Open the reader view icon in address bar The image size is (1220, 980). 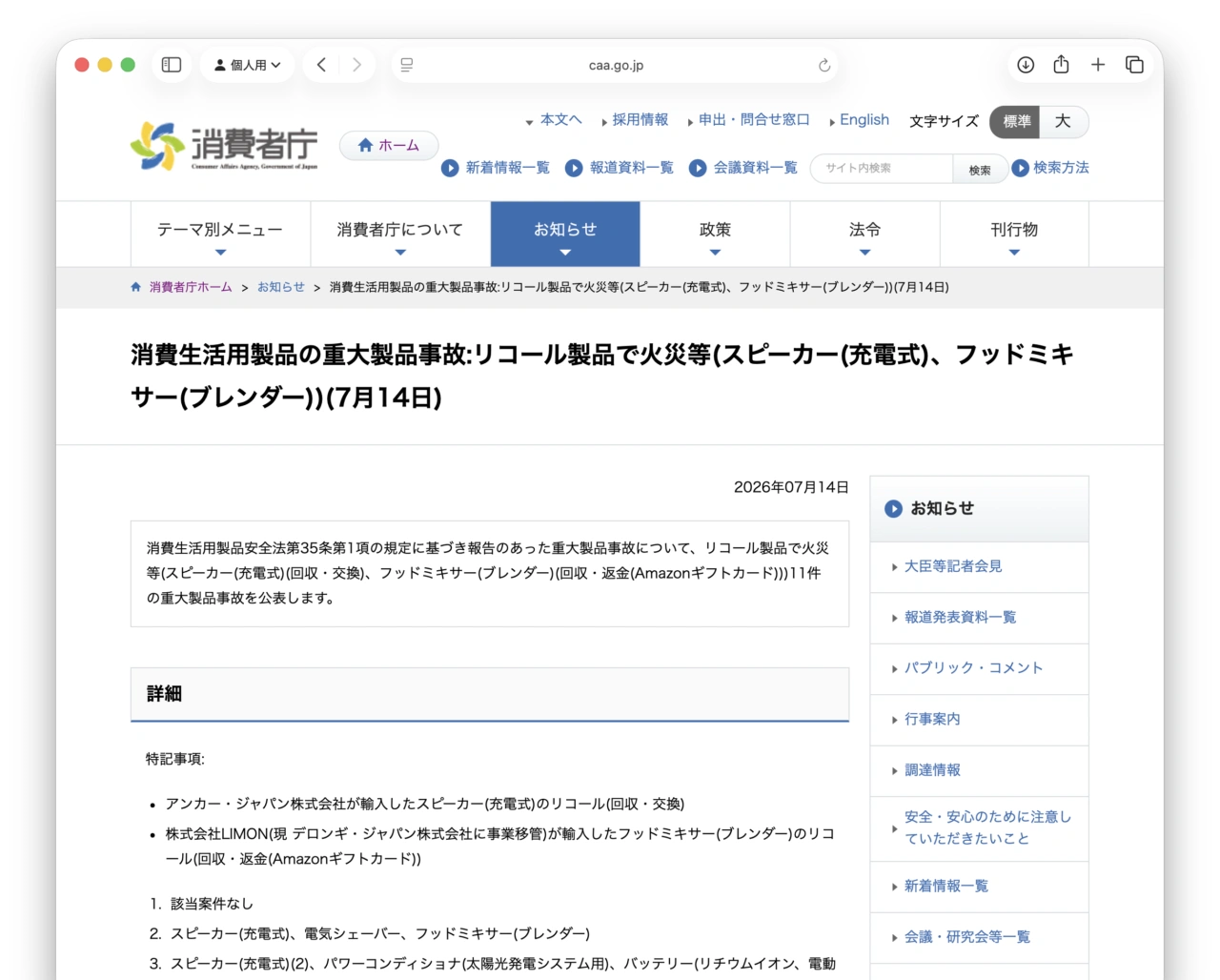(x=407, y=65)
